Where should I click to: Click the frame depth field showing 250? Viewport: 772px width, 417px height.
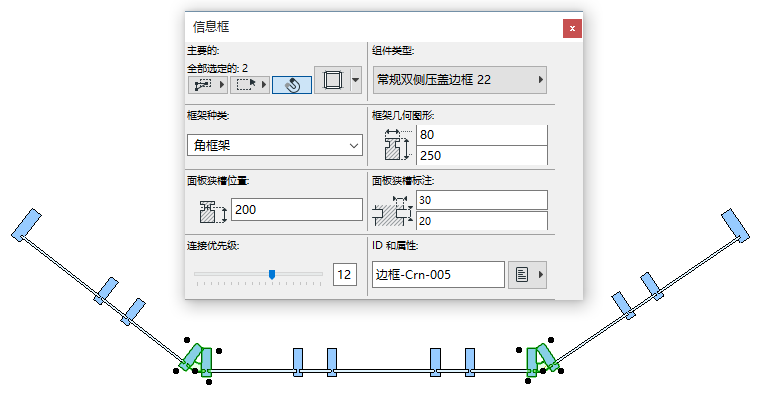click(x=482, y=156)
